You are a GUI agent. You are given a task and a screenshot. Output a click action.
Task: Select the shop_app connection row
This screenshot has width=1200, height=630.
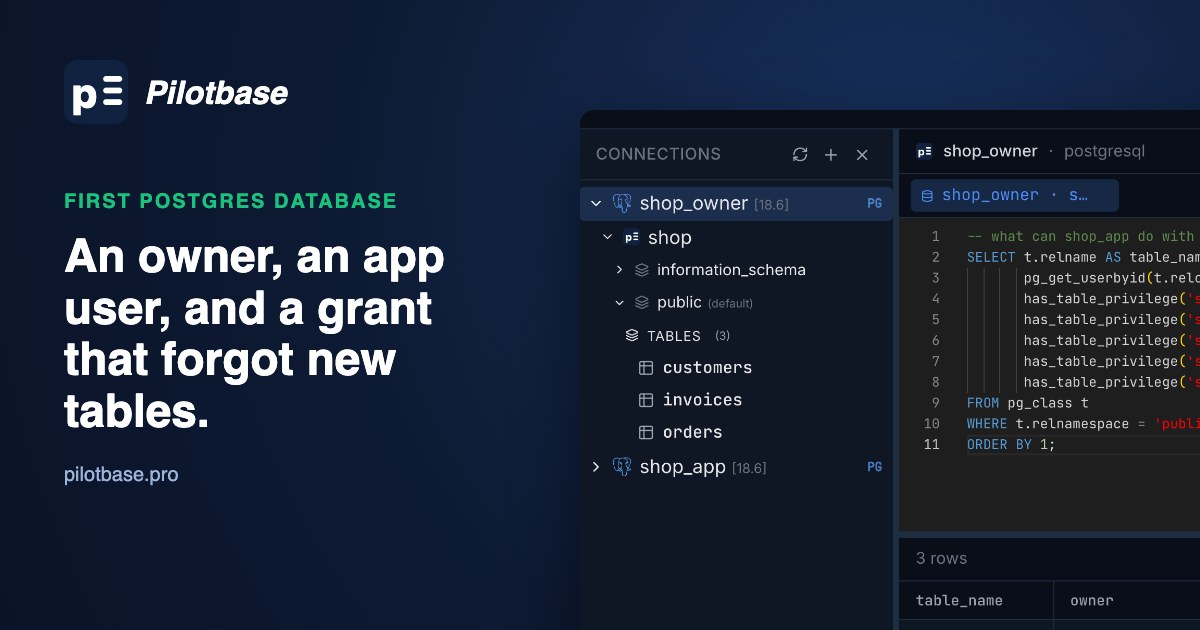pos(736,467)
